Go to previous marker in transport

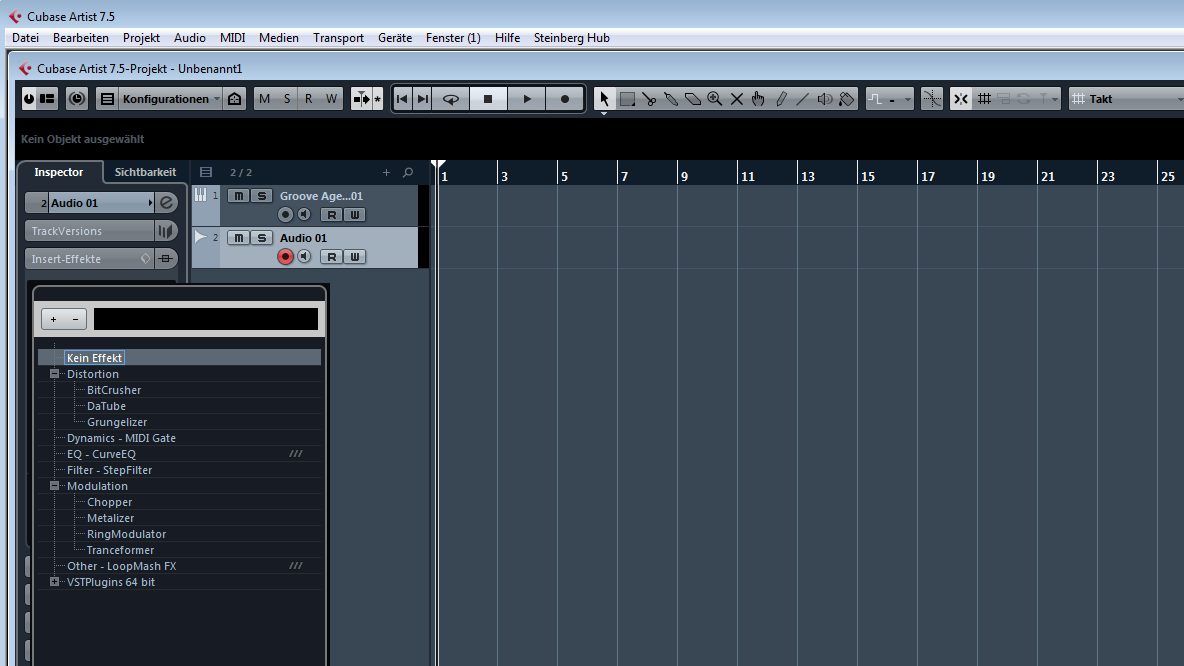pyautogui.click(x=402, y=99)
